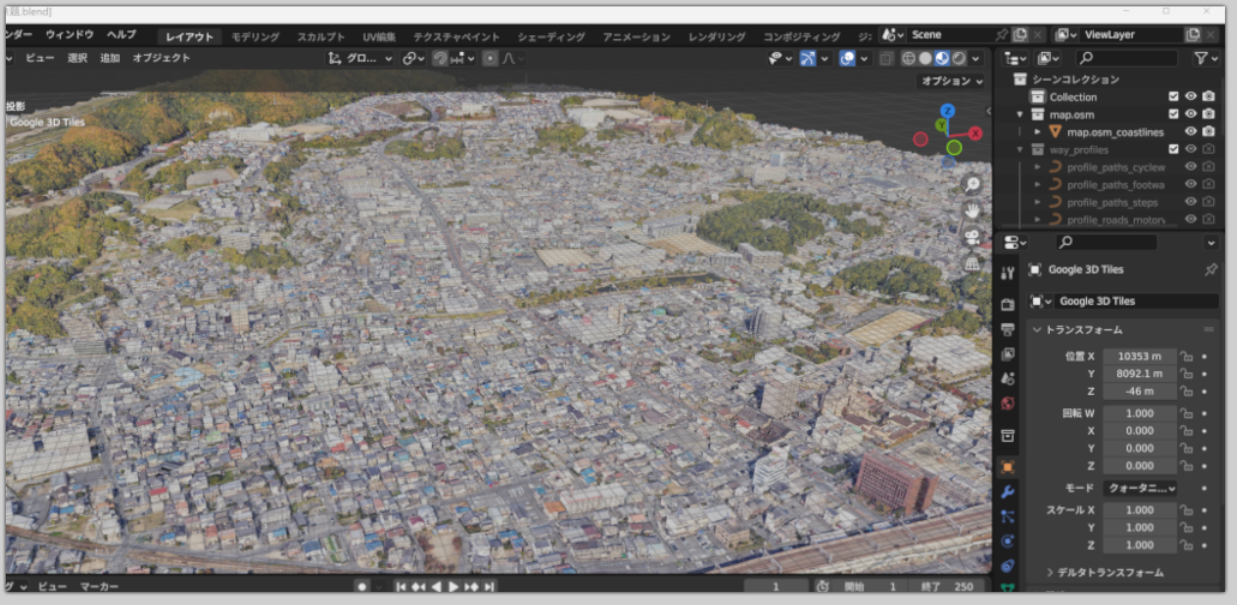Click the red X axis on navigation gizmo

pyautogui.click(x=976, y=134)
